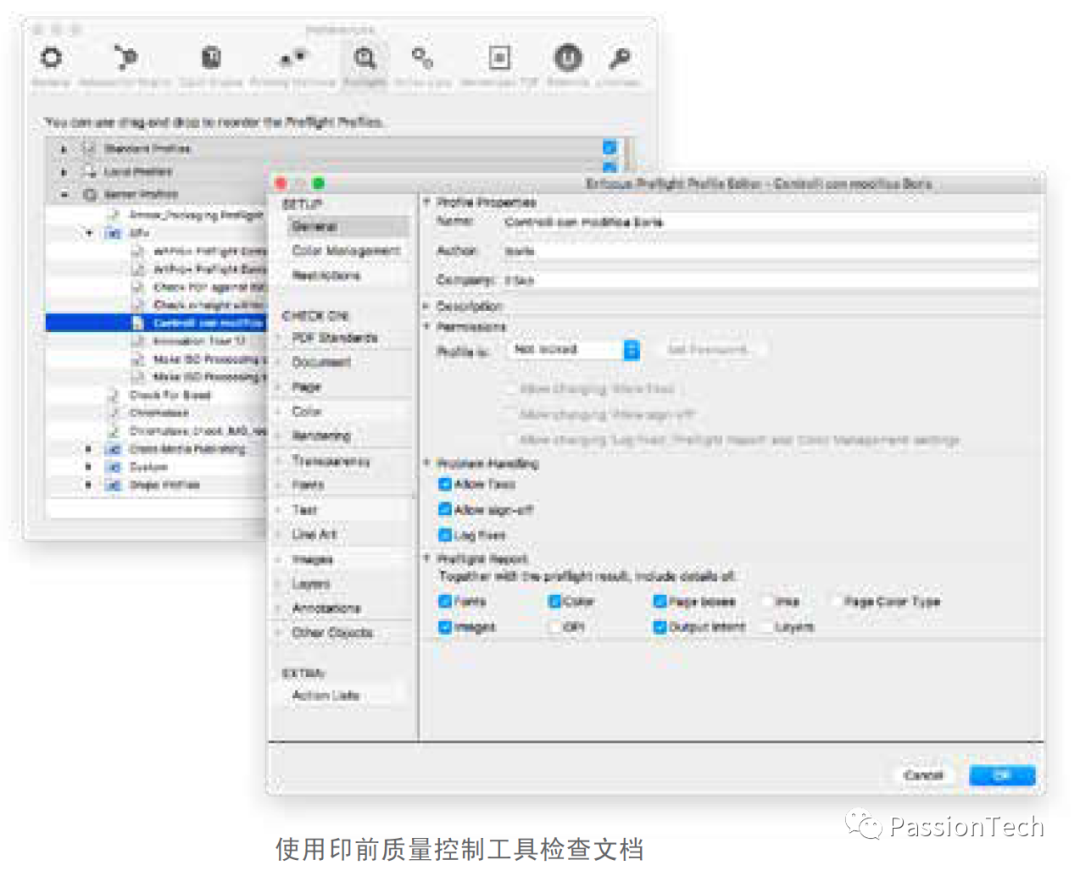Open the Profile is Not locked dropdown

point(574,350)
